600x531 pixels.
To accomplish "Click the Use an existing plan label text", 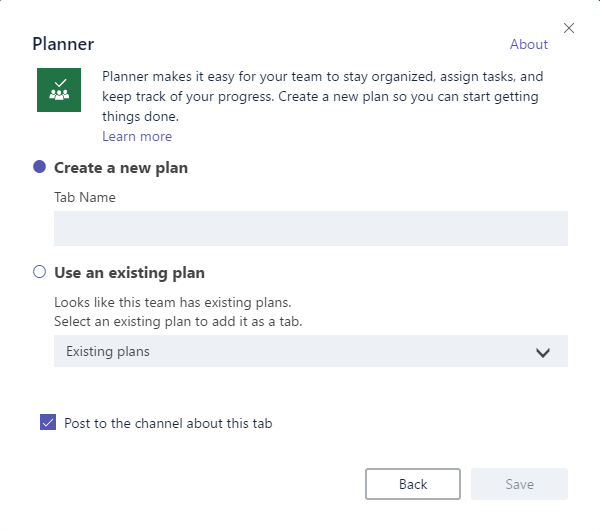I will click(x=129, y=273).
